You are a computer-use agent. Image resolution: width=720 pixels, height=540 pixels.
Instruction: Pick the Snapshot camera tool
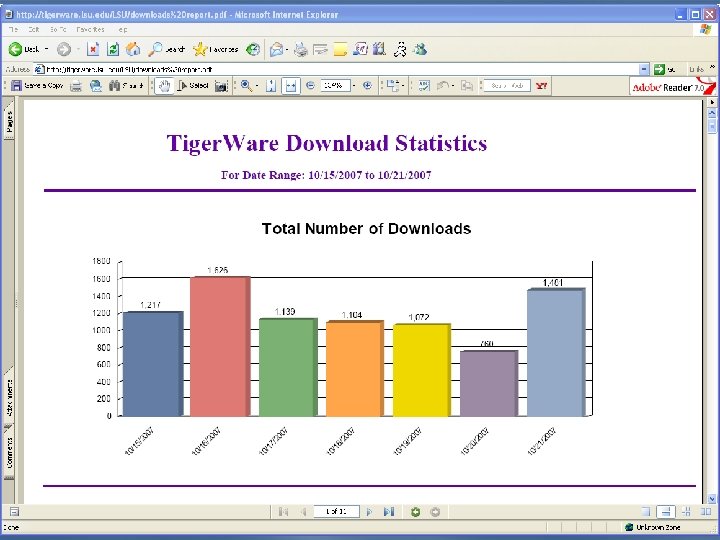coord(221,86)
